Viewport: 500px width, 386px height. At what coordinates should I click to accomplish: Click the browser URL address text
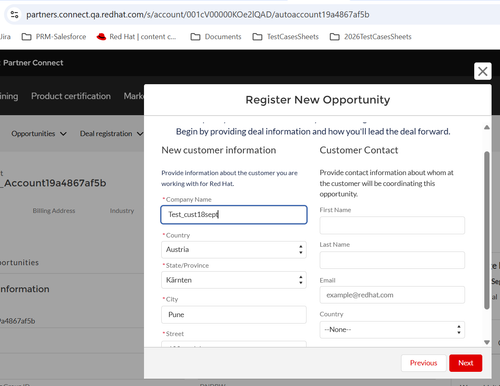click(198, 15)
